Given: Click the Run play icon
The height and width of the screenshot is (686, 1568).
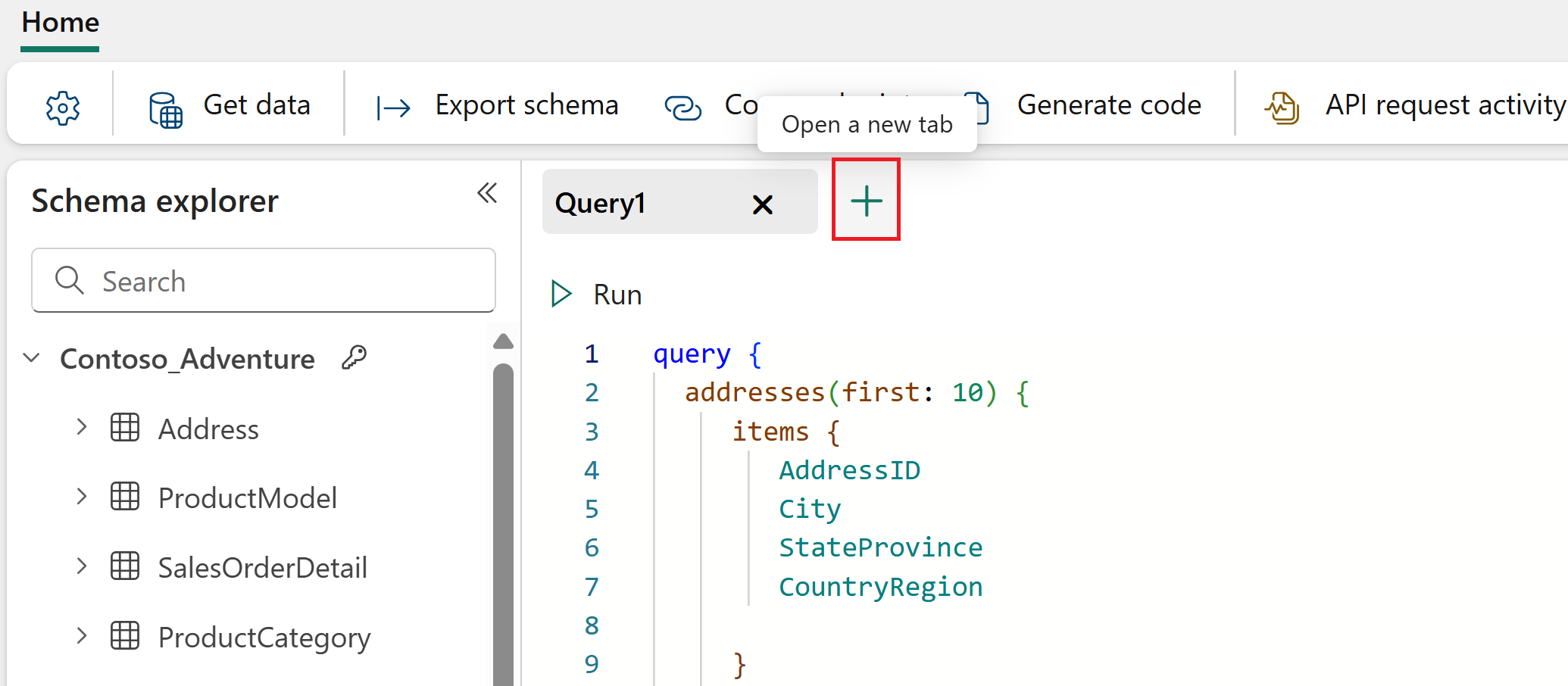Looking at the screenshot, I should tap(561, 294).
